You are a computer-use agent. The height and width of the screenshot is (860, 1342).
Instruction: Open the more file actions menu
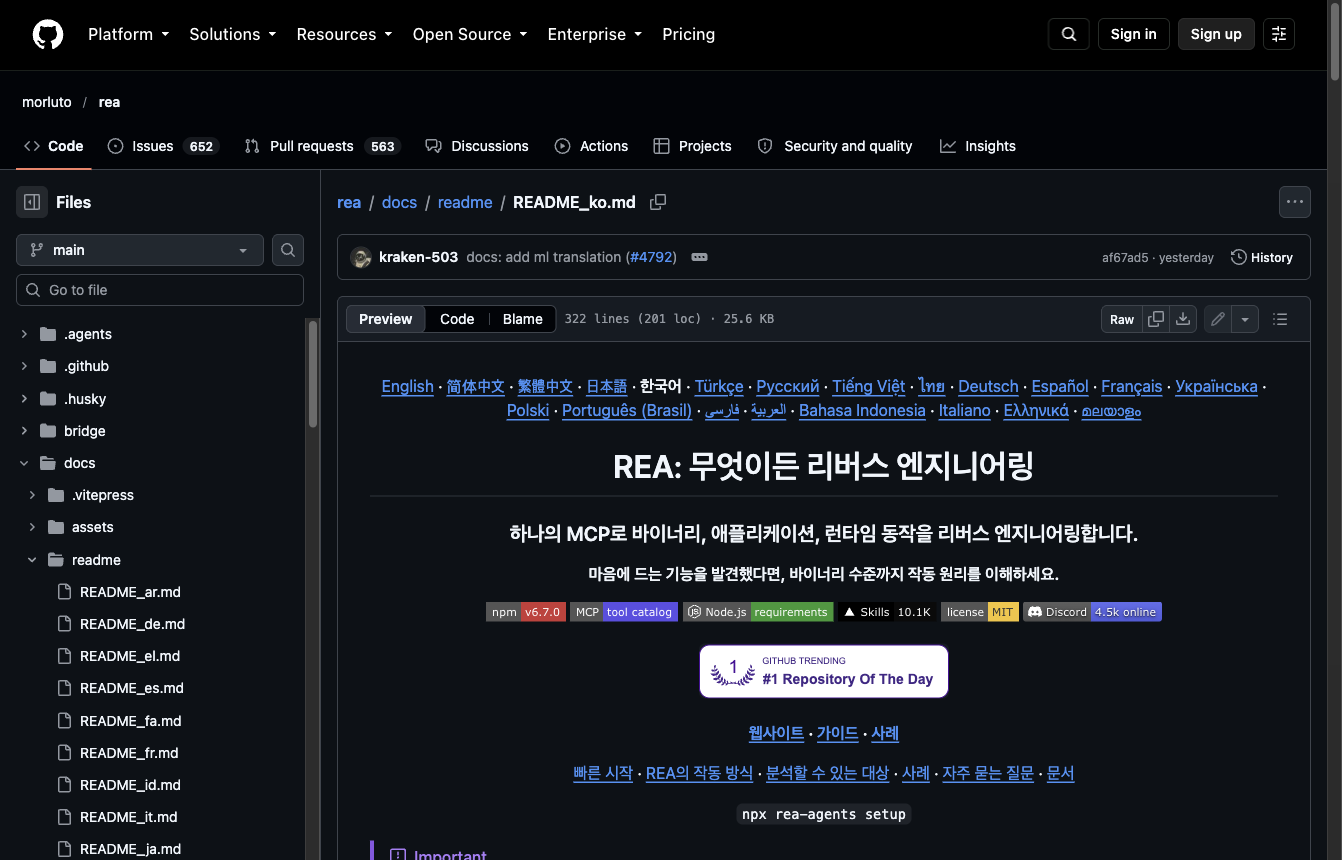click(1295, 202)
